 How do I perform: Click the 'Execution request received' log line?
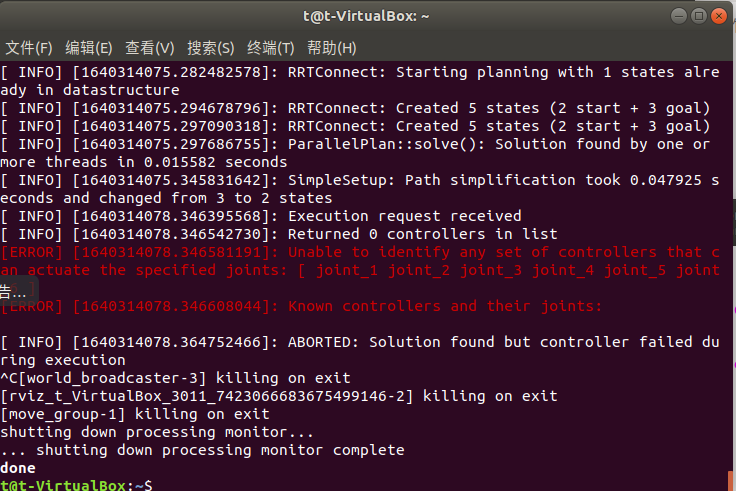click(405, 216)
